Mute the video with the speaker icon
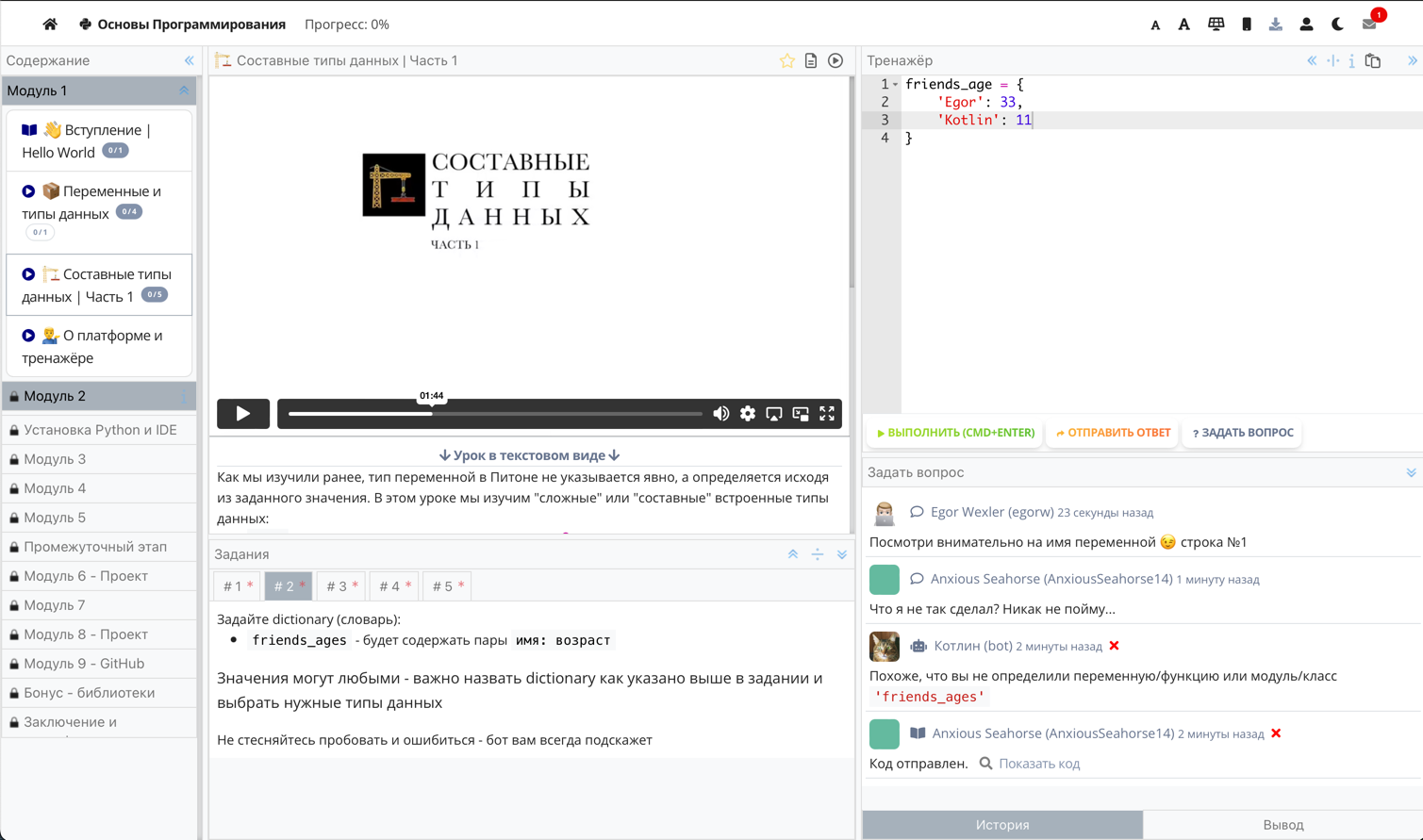 [x=721, y=414]
